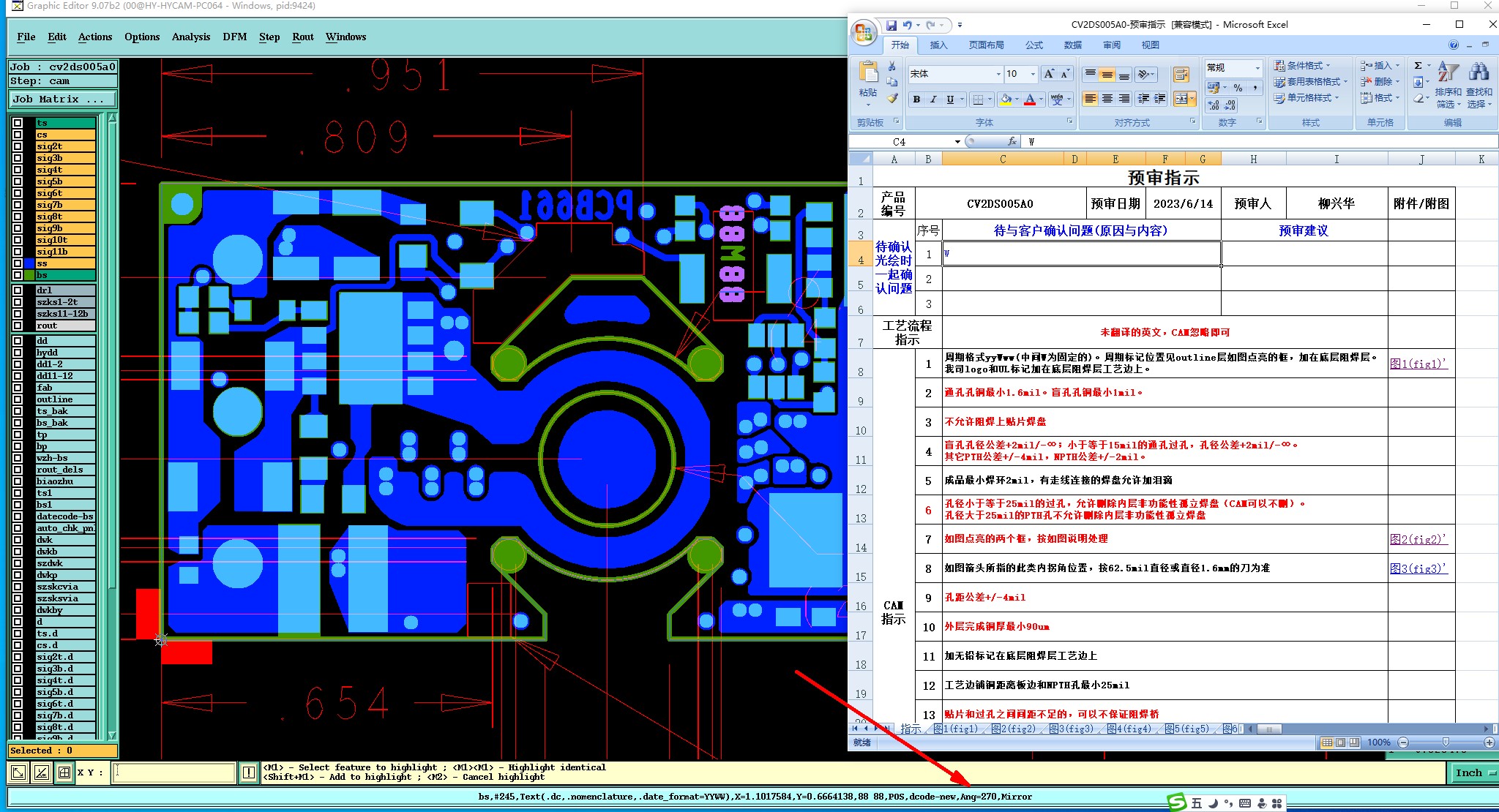Click the yellow fill color swatch button
The image size is (1499, 812).
[1006, 99]
